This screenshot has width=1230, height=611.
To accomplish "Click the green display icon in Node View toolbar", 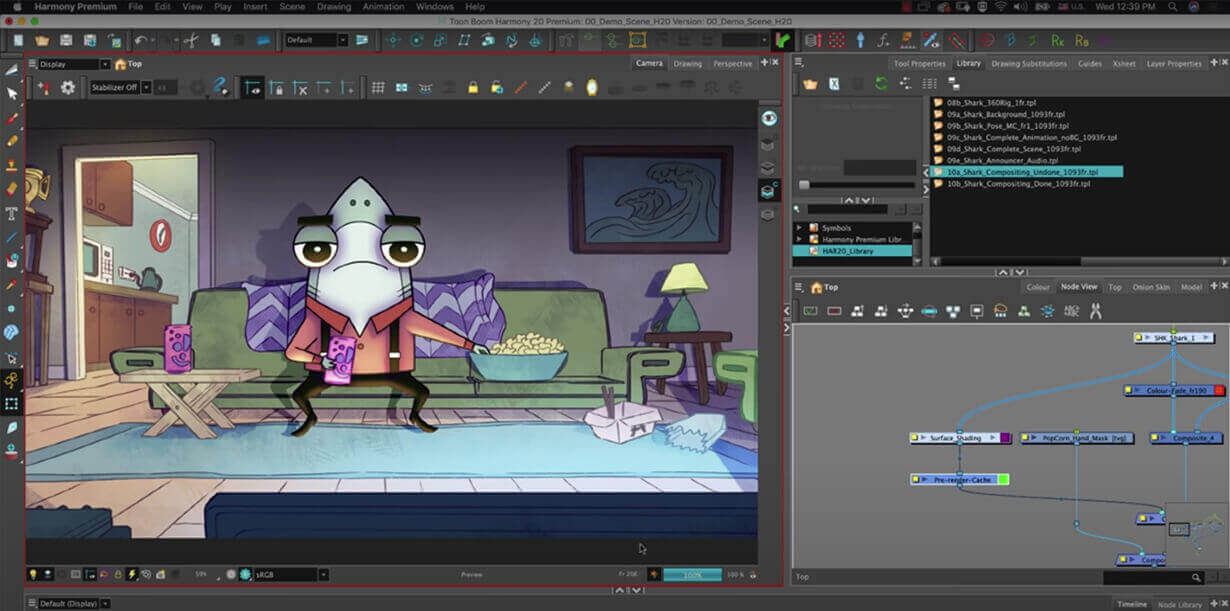I will 810,311.
